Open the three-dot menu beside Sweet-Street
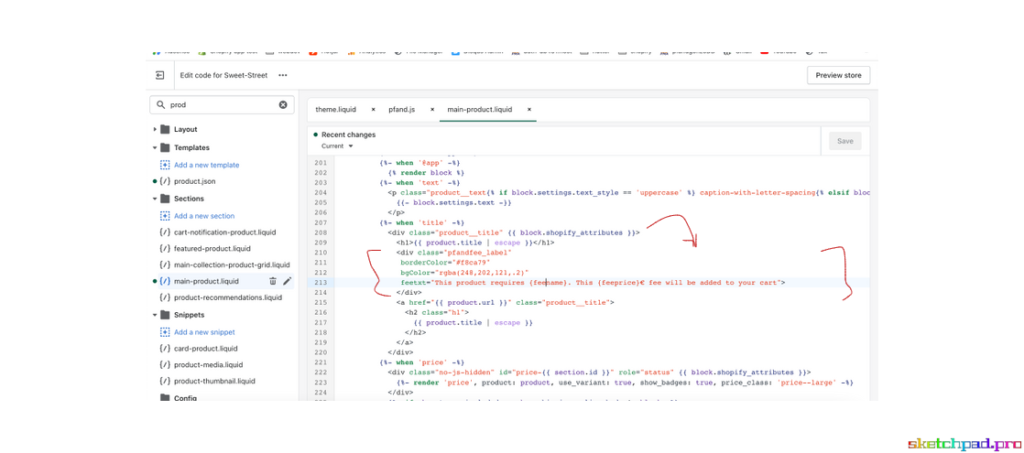1024x453 pixels. click(283, 75)
